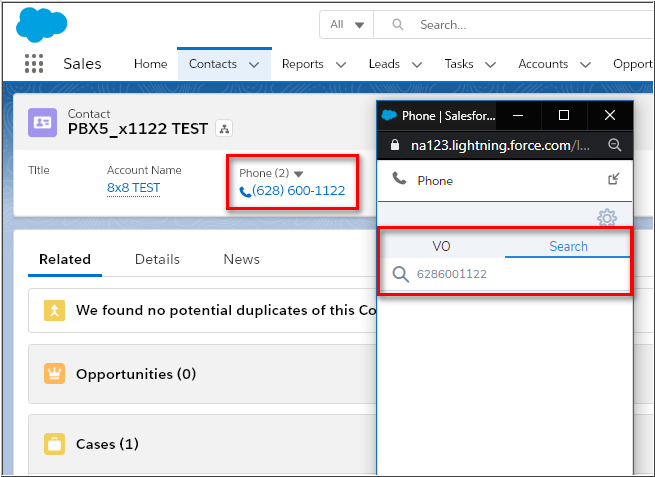Open the App Launcher grid icon
Image resolution: width=655 pixels, height=477 pixels.
33,64
